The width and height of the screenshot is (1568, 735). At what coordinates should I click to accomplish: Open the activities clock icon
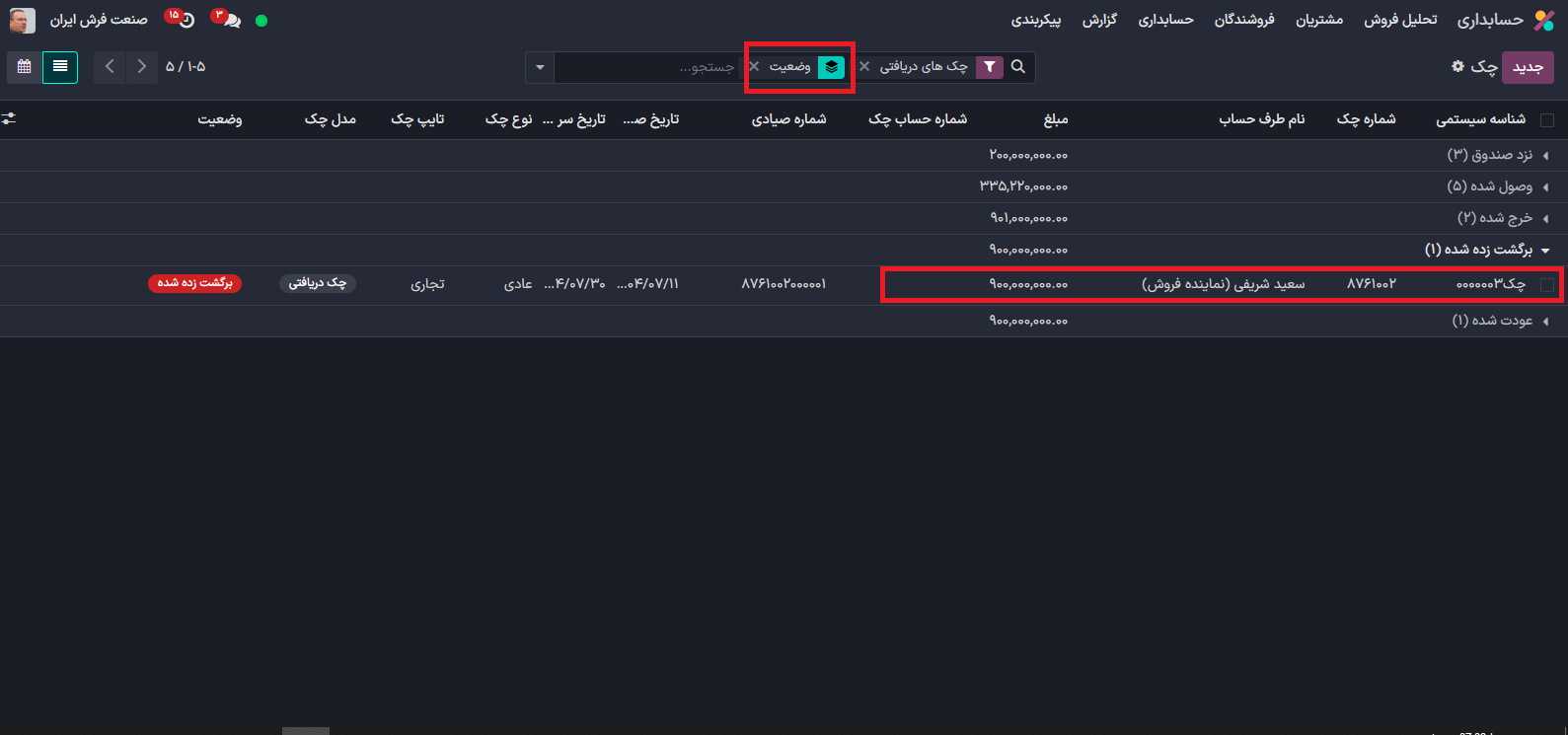[186, 20]
